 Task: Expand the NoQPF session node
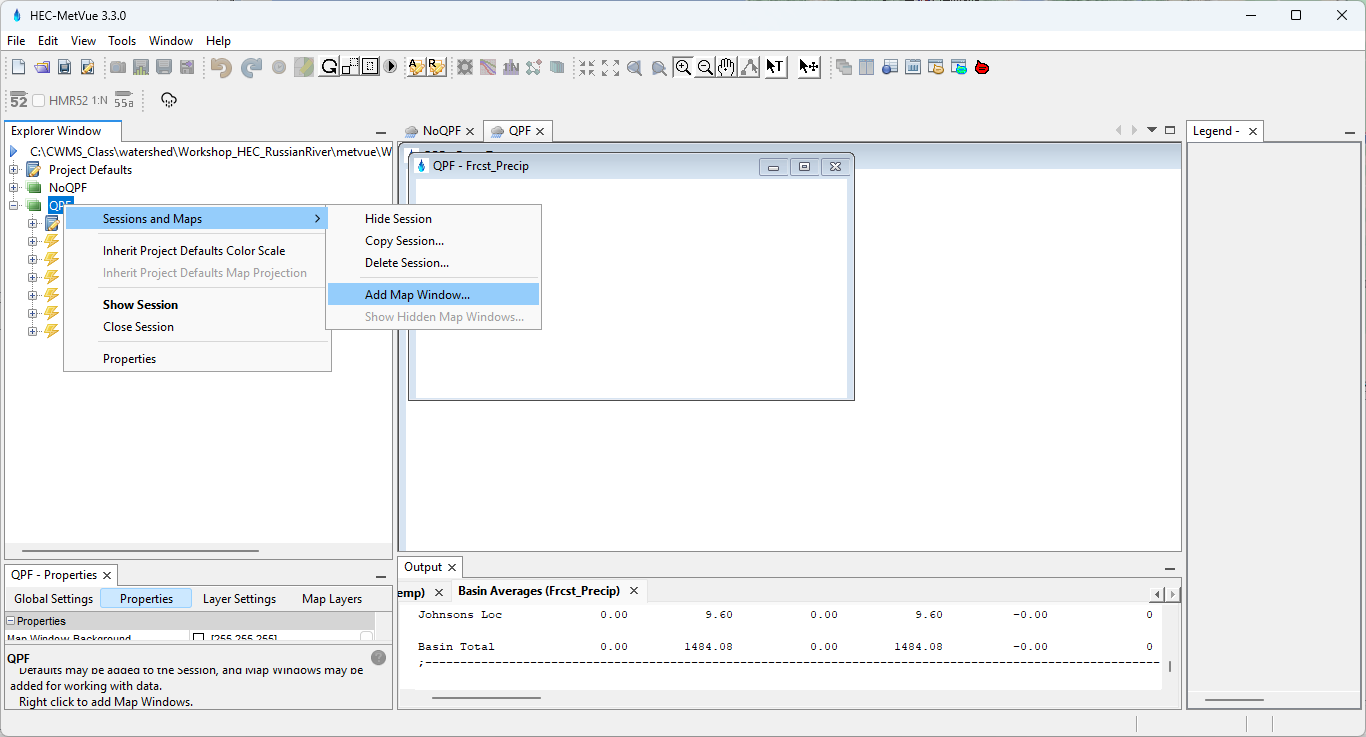pos(14,188)
